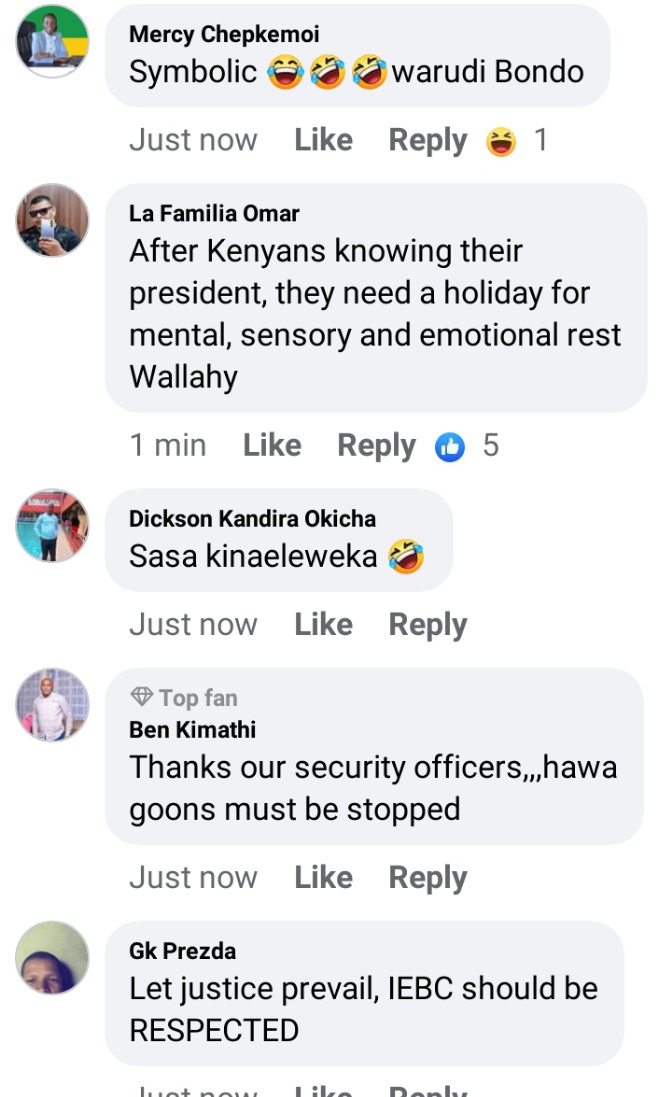Viewport: 664px width, 1097px height.
Task: Open Ben Kimathi's name link
Action: click(x=192, y=730)
